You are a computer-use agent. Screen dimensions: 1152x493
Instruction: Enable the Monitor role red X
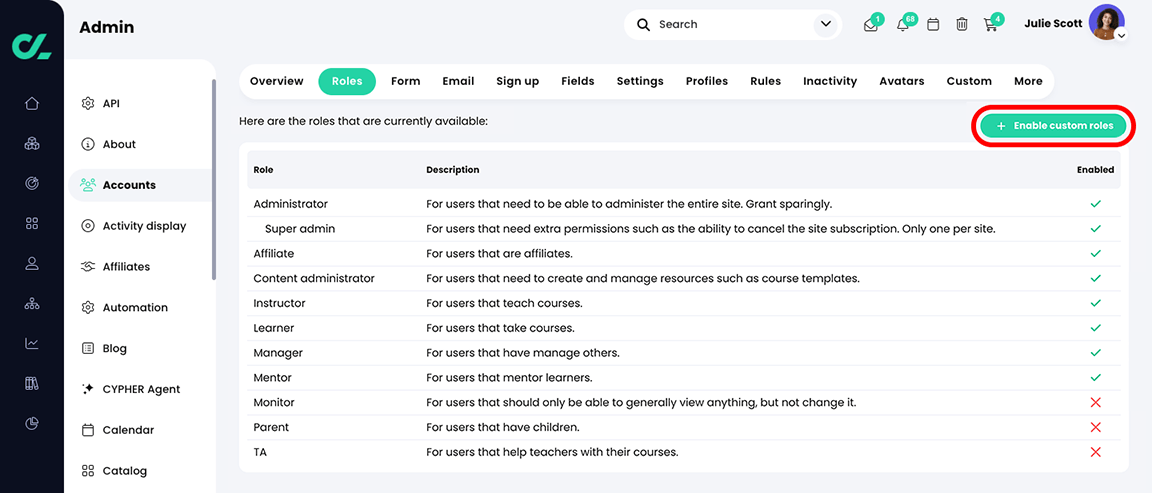1095,403
